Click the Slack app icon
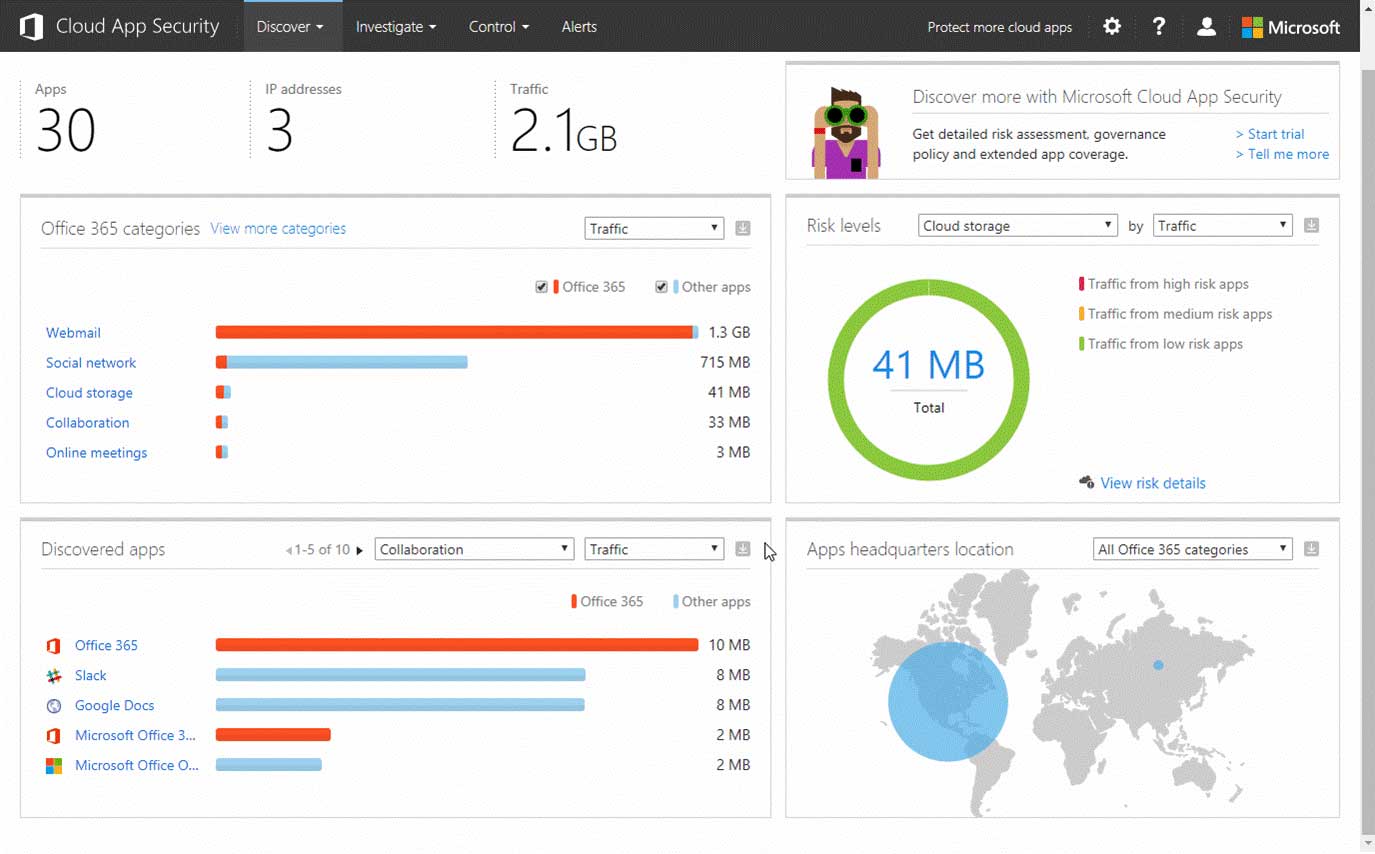This screenshot has width=1375, height=854. [54, 676]
